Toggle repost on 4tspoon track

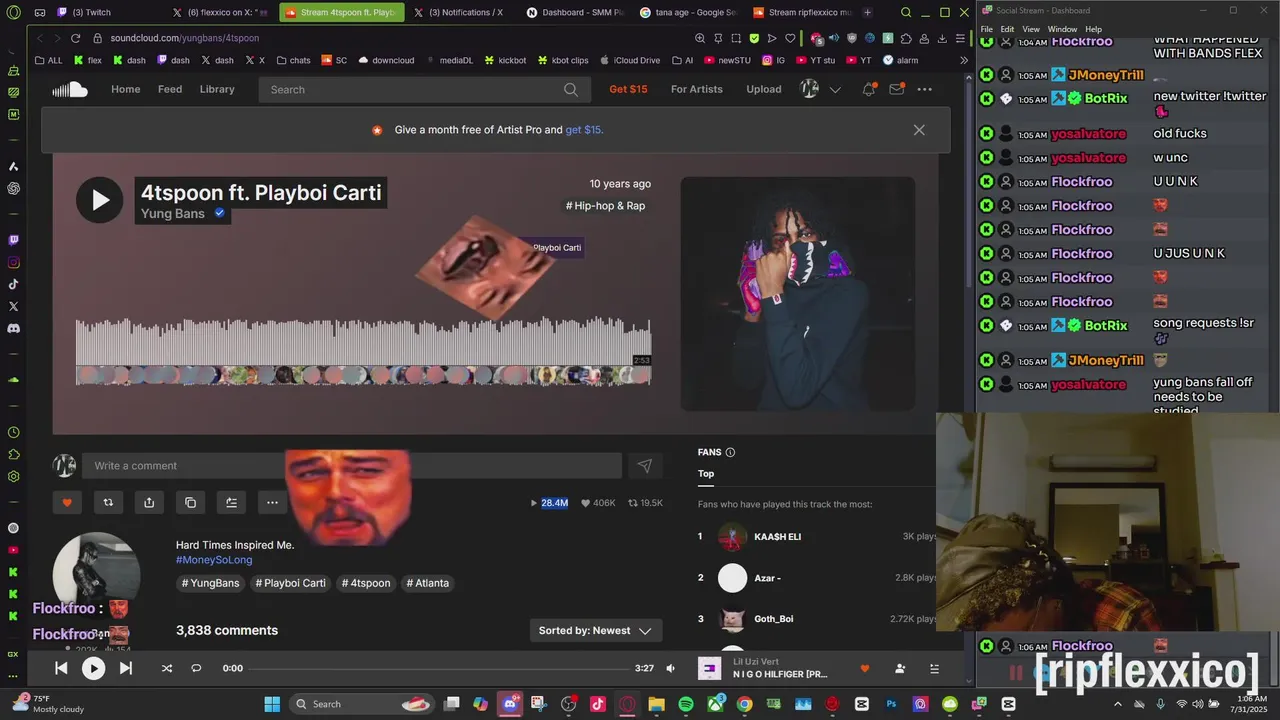[x=108, y=502]
